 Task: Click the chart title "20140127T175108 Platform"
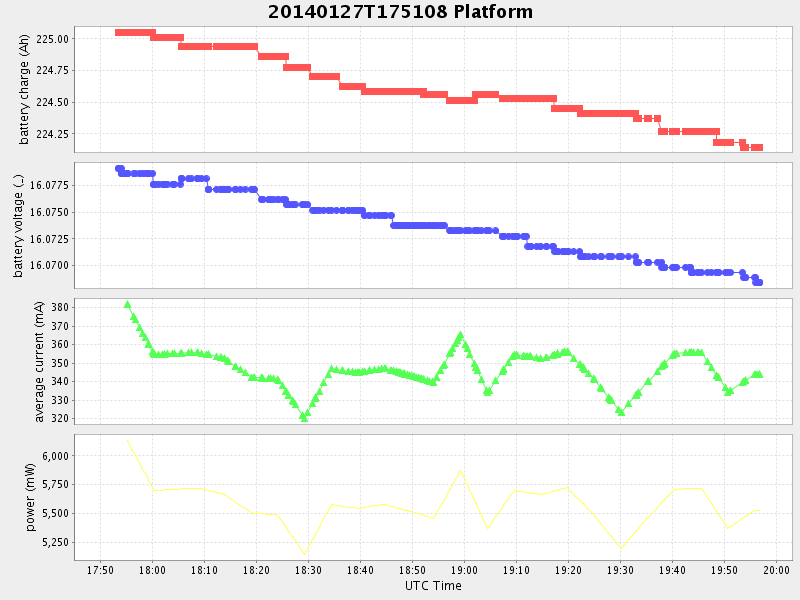(x=400, y=12)
